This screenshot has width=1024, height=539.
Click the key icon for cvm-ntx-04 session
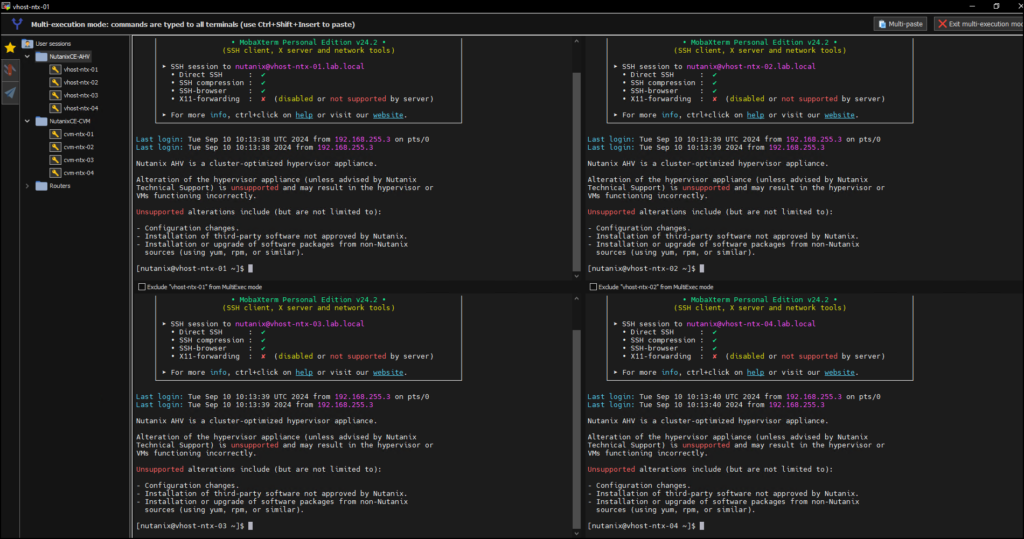coord(56,173)
